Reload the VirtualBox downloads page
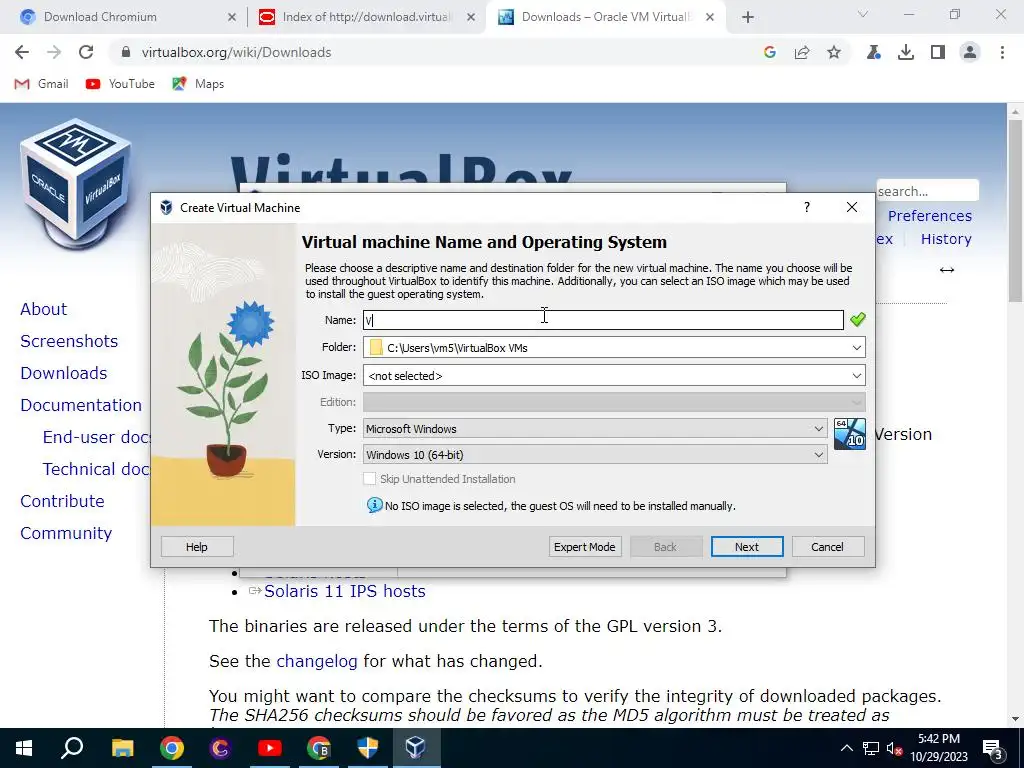This screenshot has width=1024, height=768. (86, 52)
